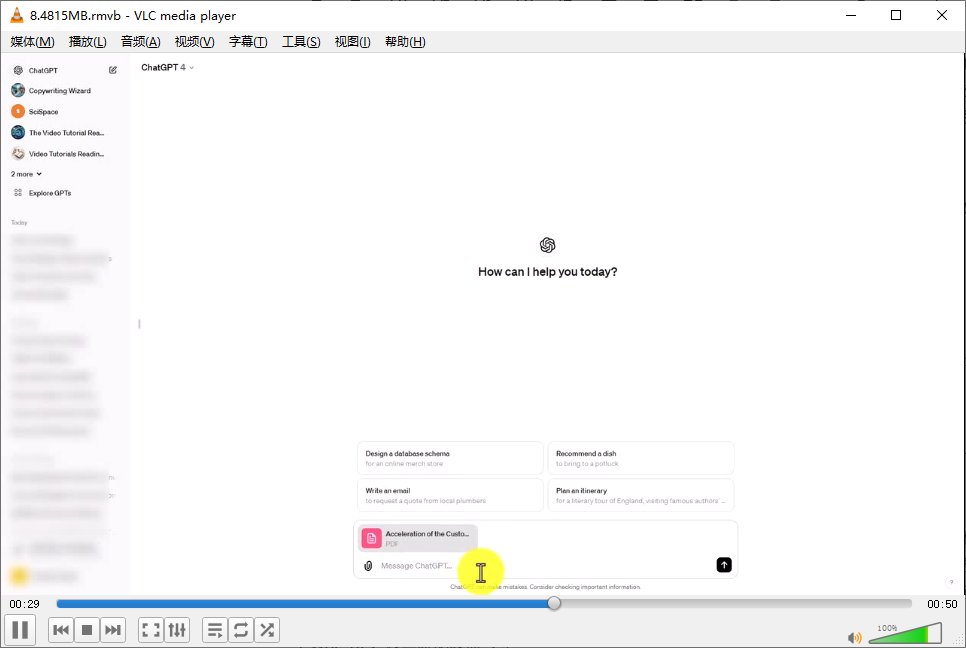
Task: Click the ChatGPT logo in sidebar
Action: click(x=18, y=70)
